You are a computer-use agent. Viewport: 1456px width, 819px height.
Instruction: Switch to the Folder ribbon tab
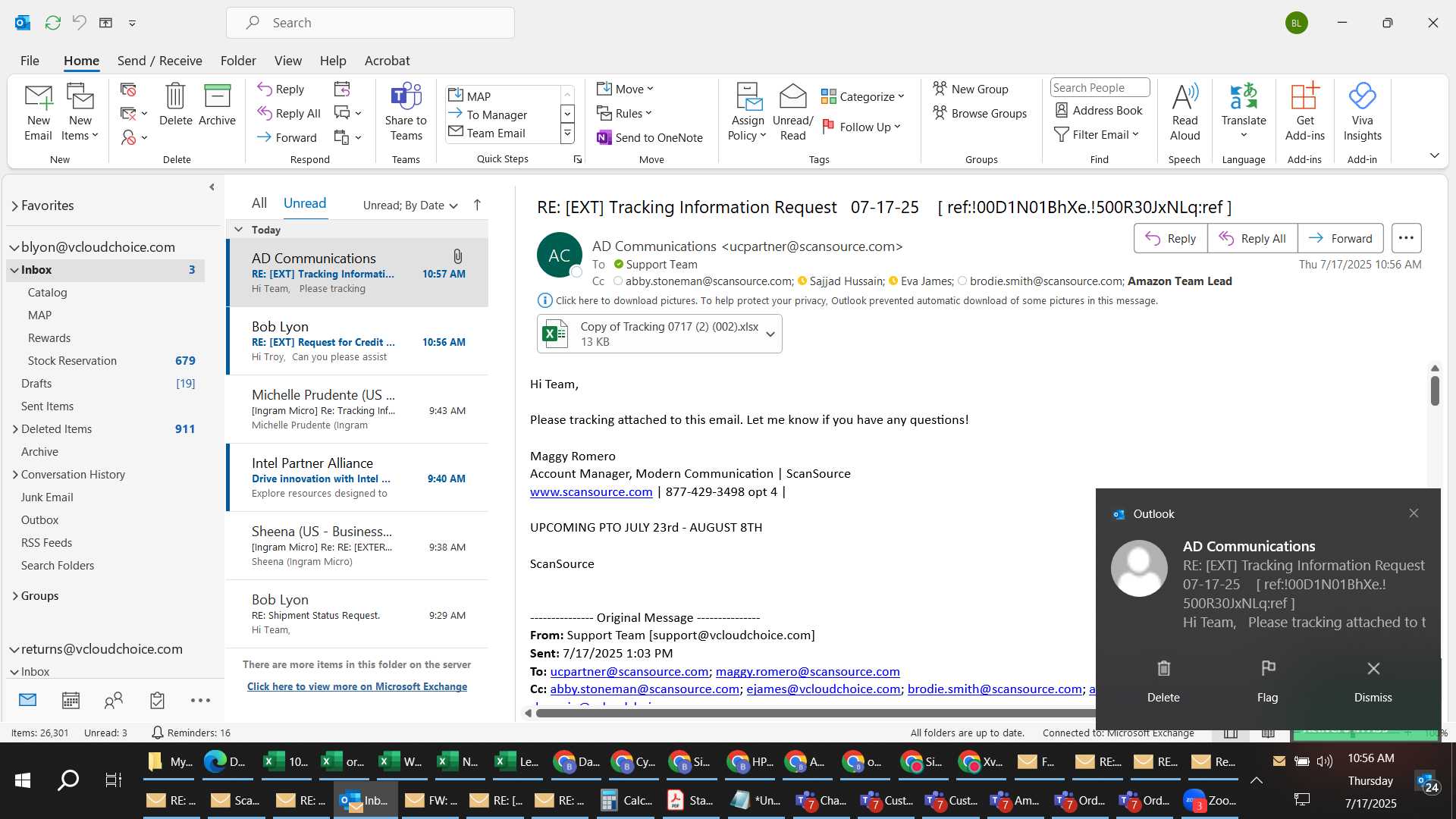(x=238, y=61)
